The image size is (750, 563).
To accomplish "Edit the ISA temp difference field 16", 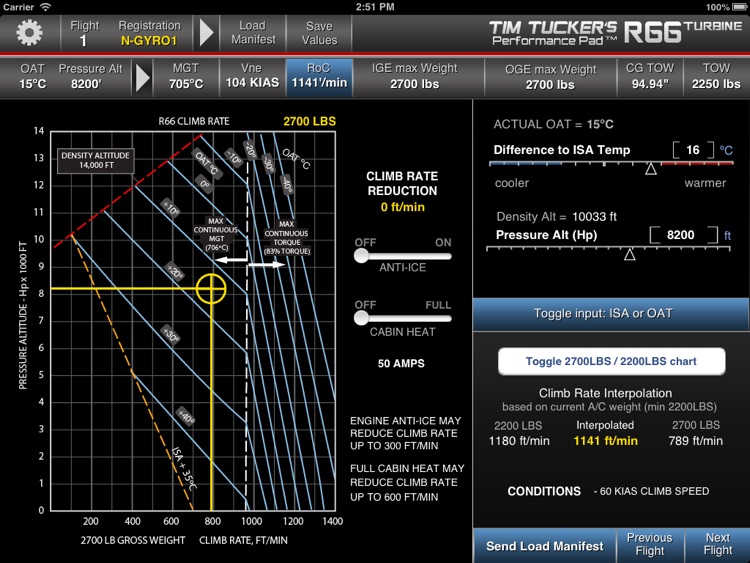I will [x=693, y=150].
